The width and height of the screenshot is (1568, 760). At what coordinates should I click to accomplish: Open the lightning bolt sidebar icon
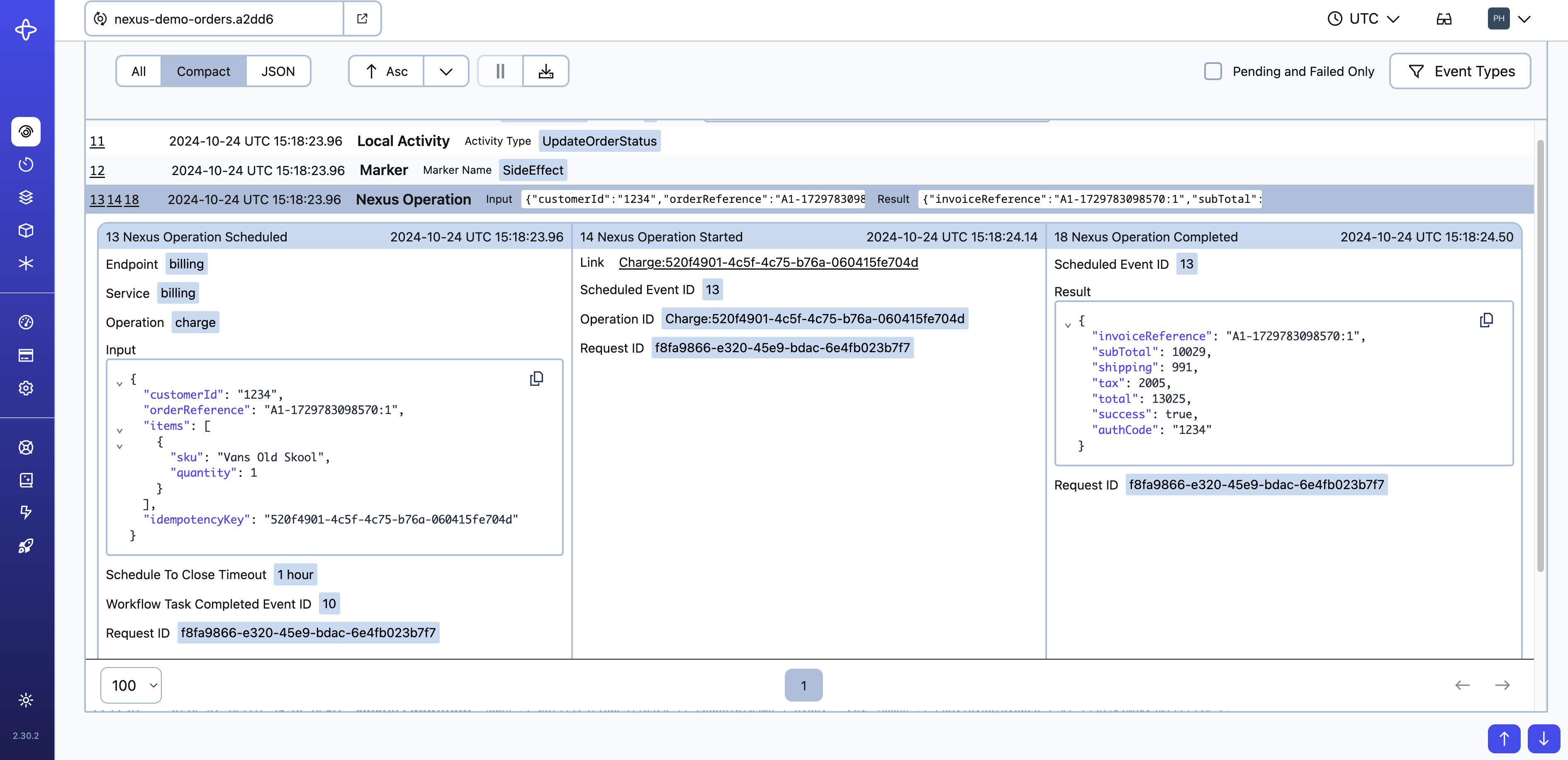26,513
